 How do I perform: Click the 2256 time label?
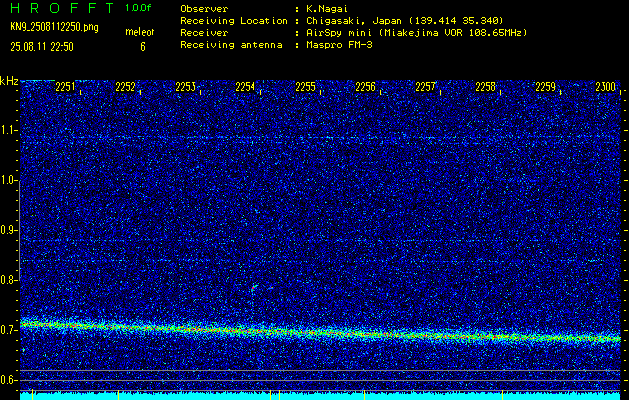click(365, 86)
